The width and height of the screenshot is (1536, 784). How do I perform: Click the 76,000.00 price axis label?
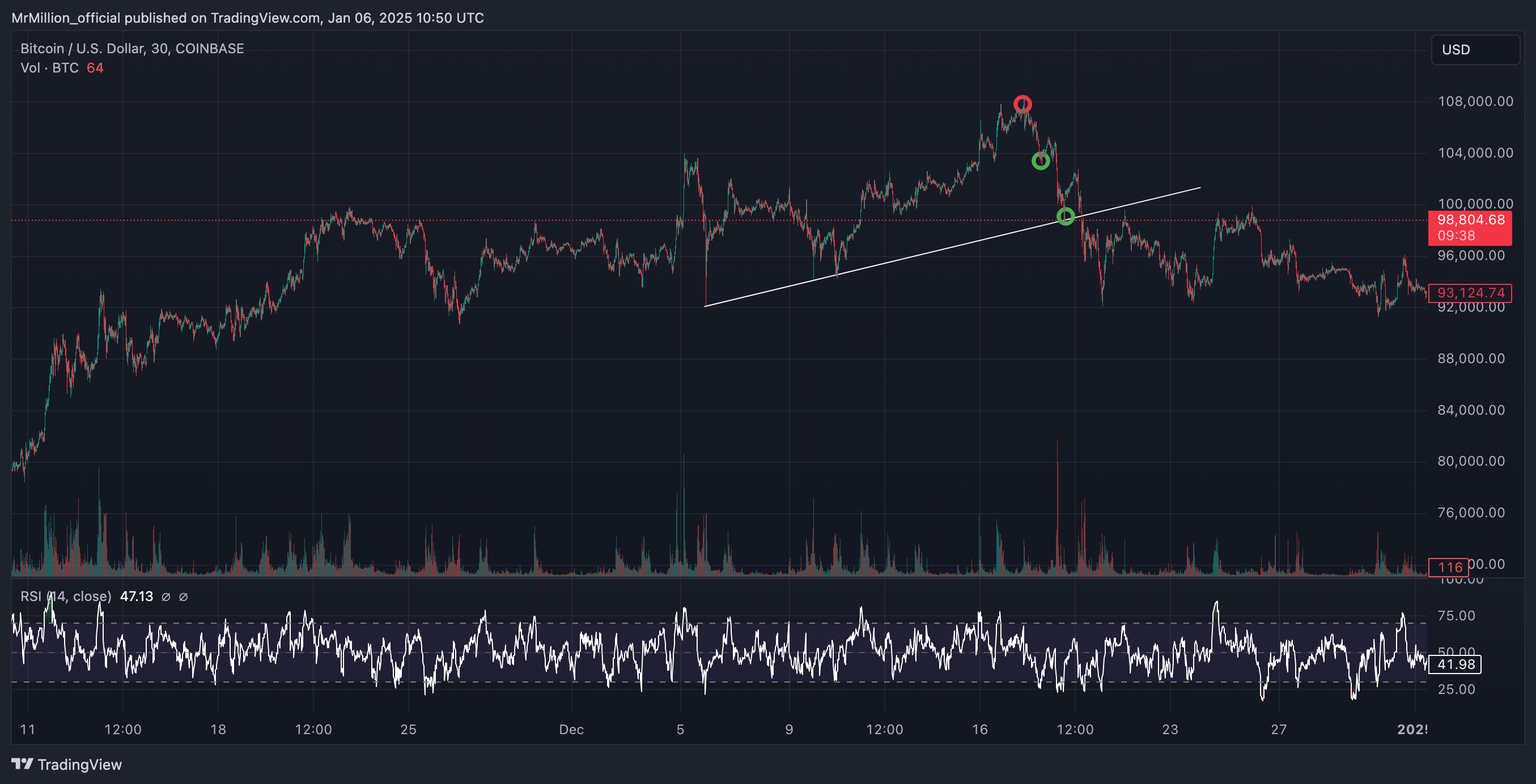pos(1471,513)
